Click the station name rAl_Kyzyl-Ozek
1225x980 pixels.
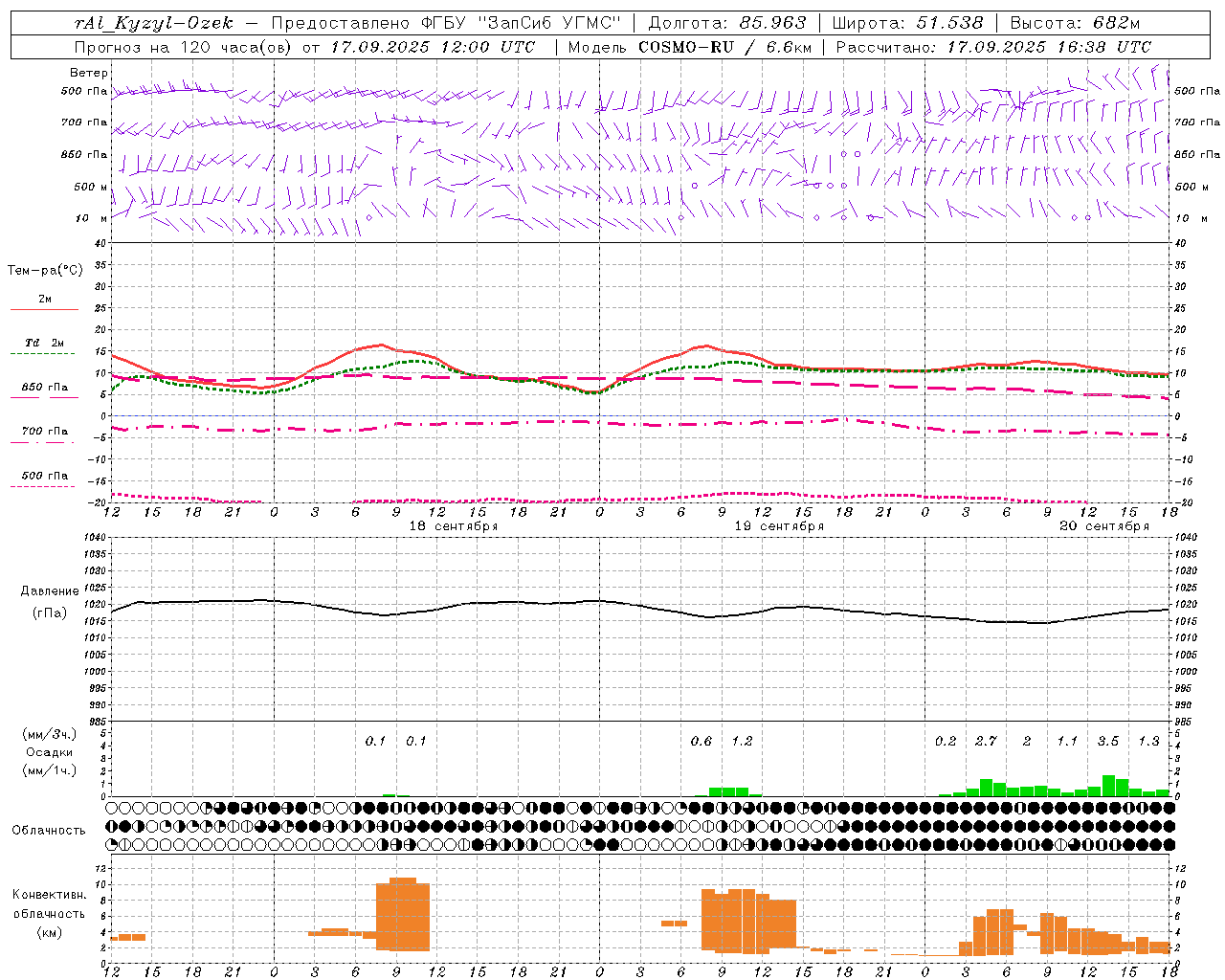153,23
